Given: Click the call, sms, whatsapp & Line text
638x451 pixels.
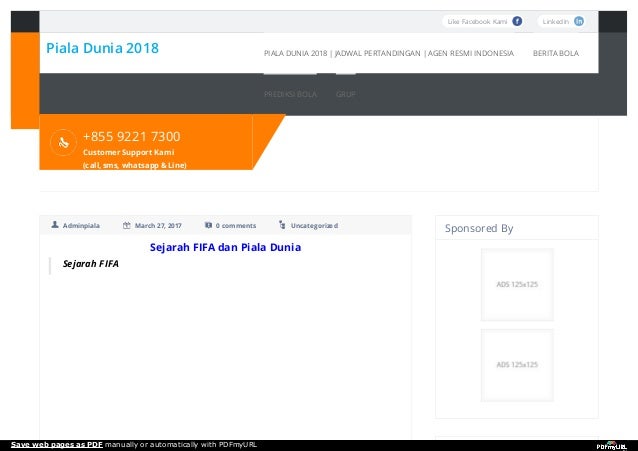Looking at the screenshot, I should 135,165.
